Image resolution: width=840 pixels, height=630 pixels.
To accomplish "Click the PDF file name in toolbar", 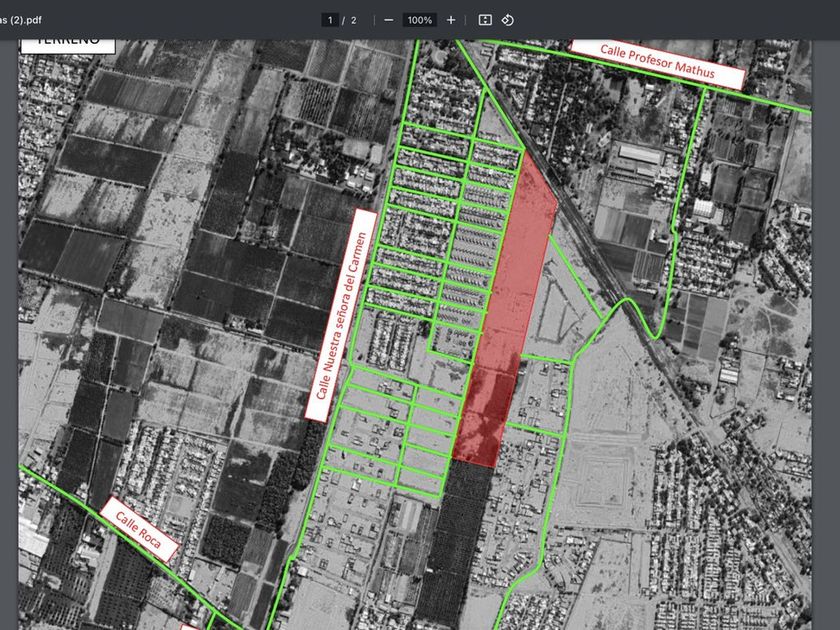I will [27, 20].
